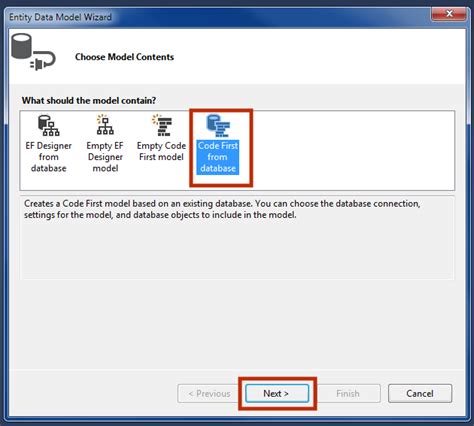Select the EF Designer from database icon
This screenshot has width=474, height=426.
tap(49, 126)
